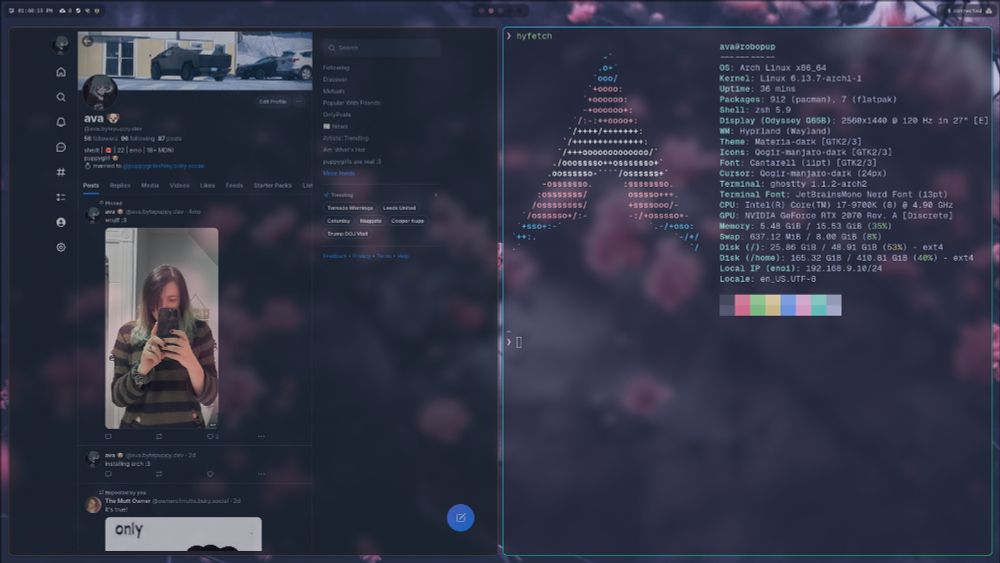Click the Terms footer link
1000x563 pixels.
click(384, 256)
